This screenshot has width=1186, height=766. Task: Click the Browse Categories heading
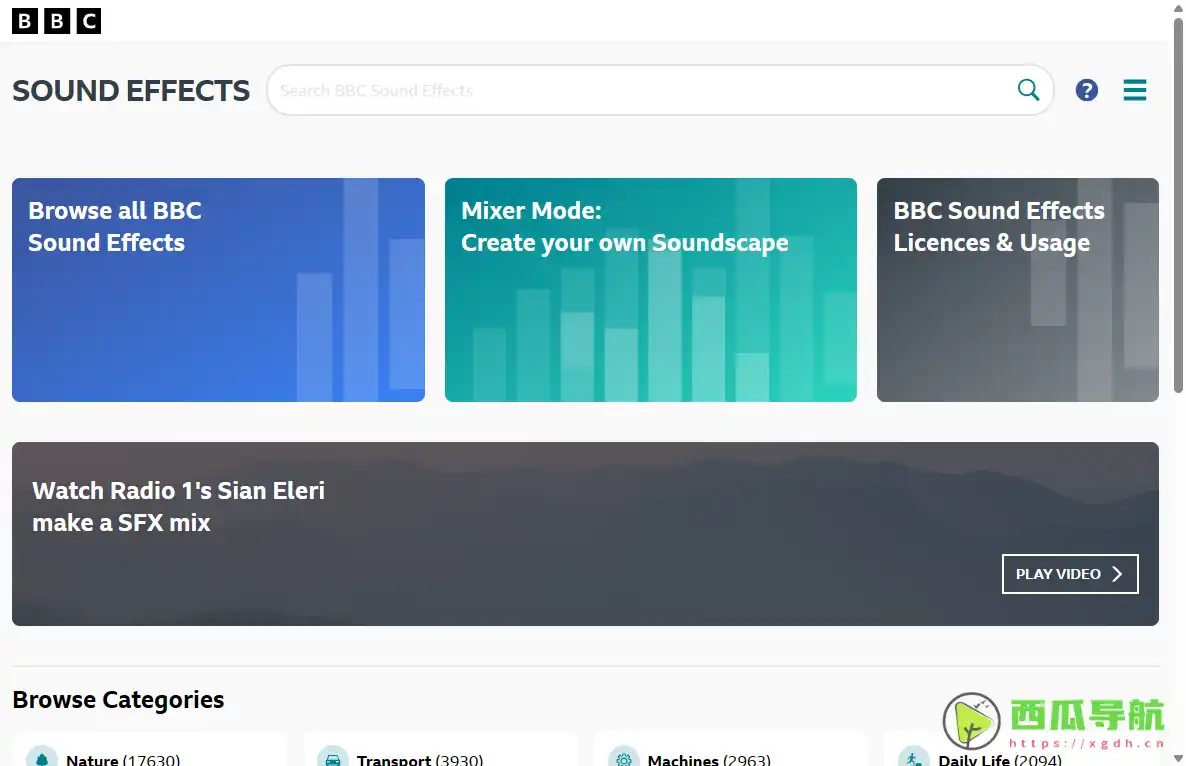[x=118, y=699]
